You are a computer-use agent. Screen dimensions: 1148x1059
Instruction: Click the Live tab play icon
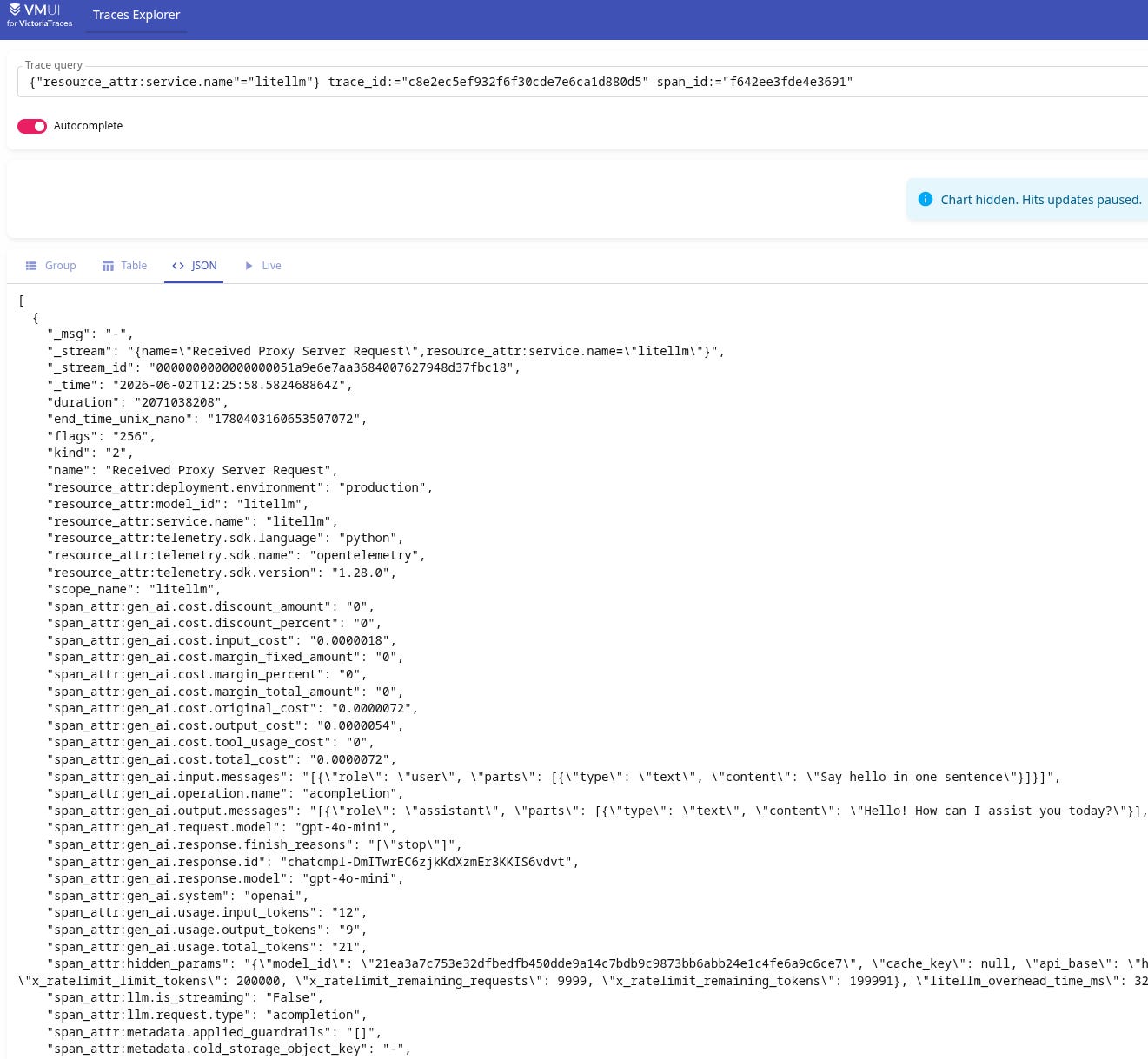click(249, 266)
